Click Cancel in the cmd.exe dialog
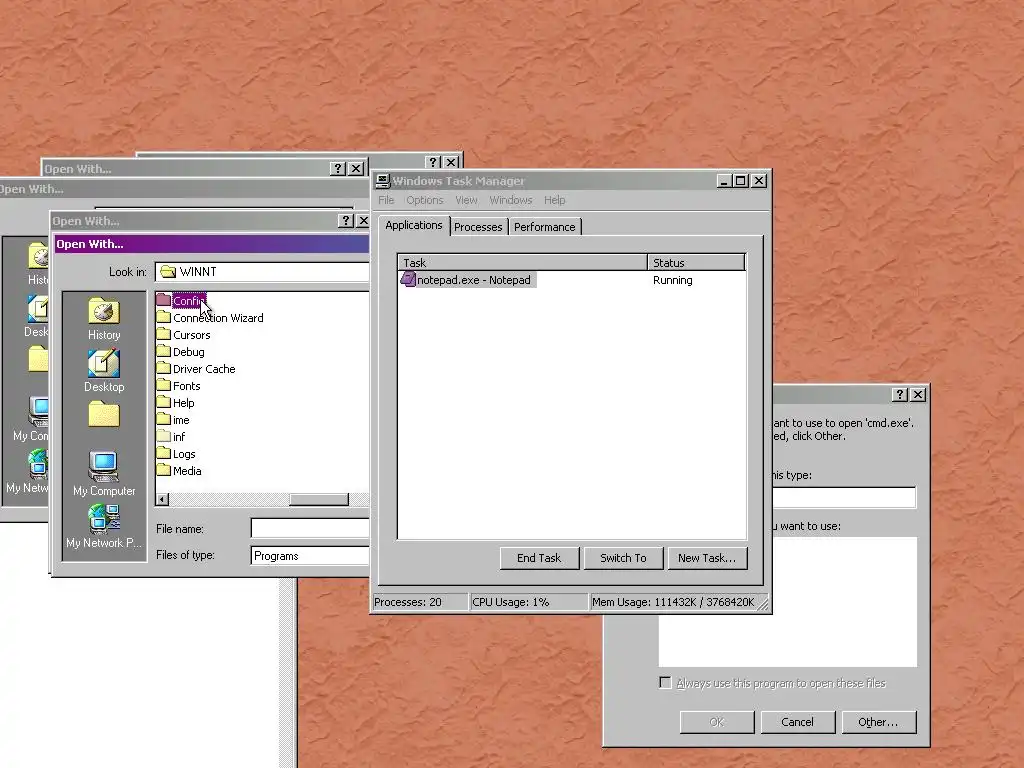This screenshot has height=768, width=1024. (x=797, y=722)
